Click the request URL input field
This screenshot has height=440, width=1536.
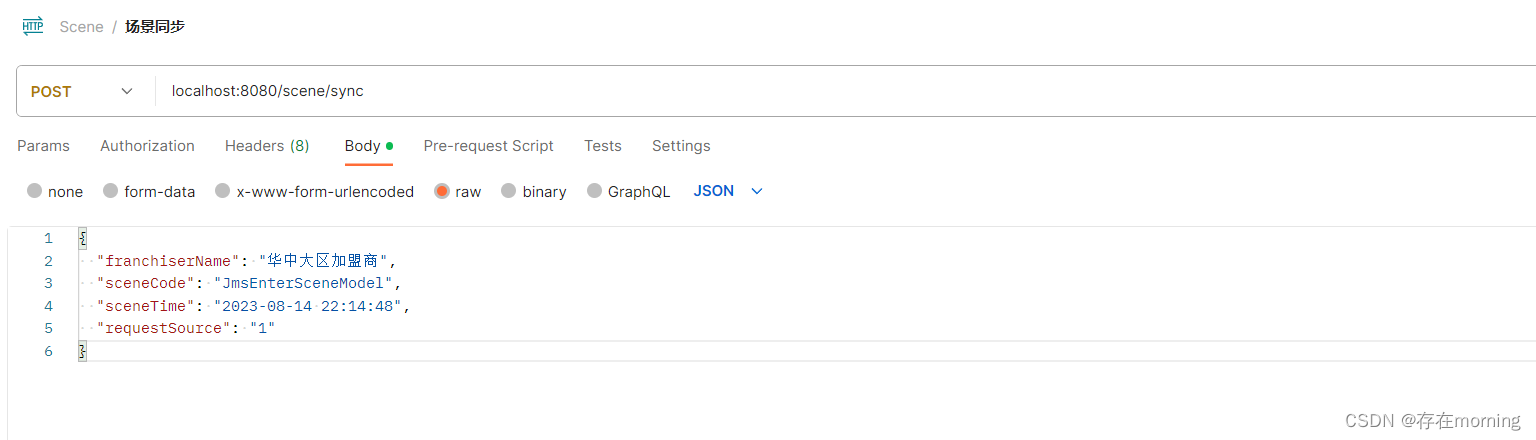click(800, 91)
